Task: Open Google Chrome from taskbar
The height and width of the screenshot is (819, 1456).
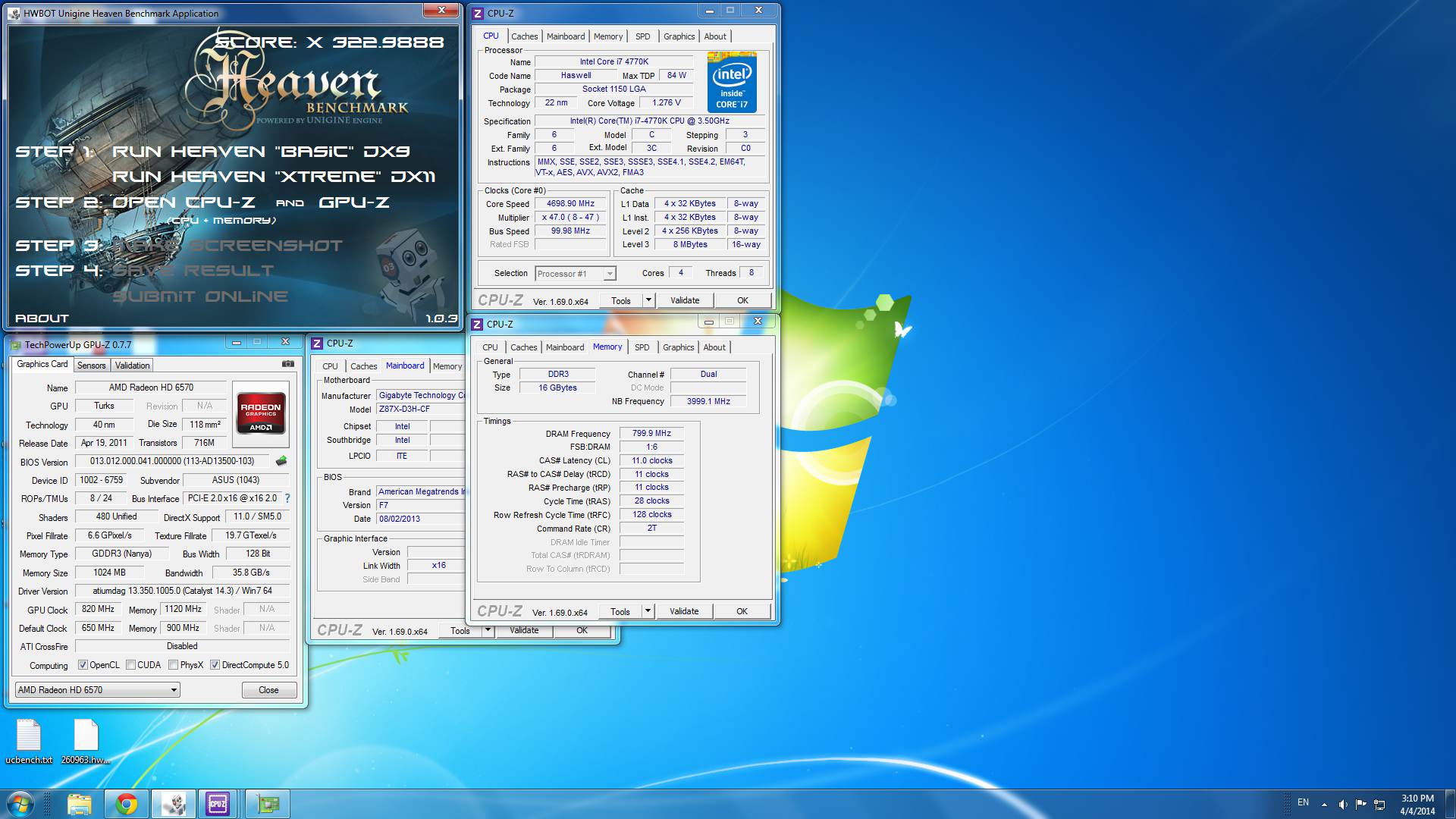Action: click(127, 804)
